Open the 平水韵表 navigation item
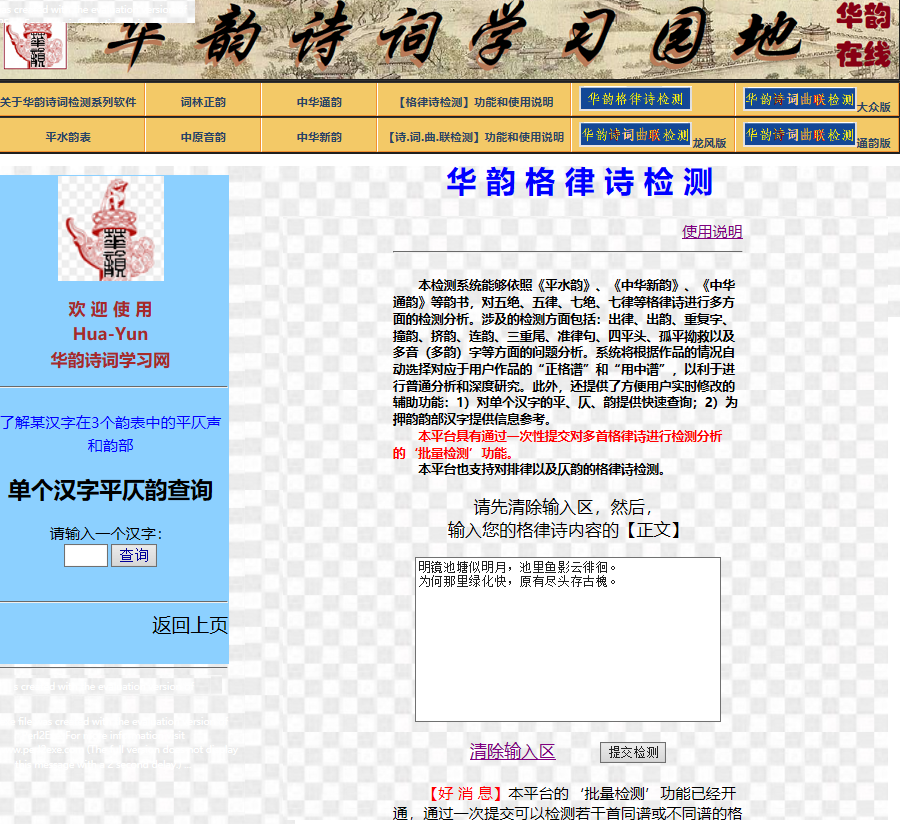This screenshot has width=900, height=824. point(68,137)
